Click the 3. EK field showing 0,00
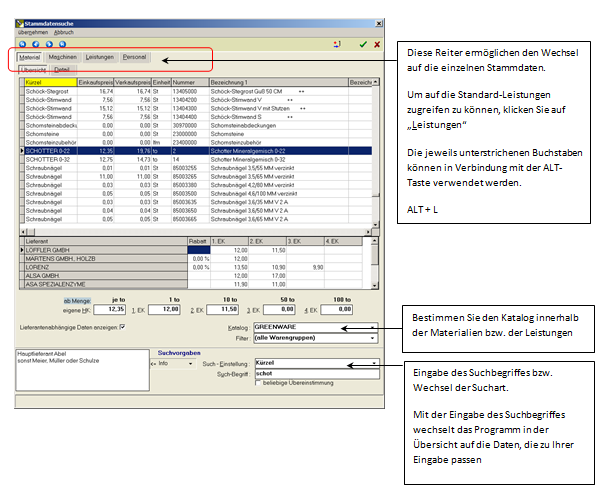Screen dimensions: 612x501 279,309
